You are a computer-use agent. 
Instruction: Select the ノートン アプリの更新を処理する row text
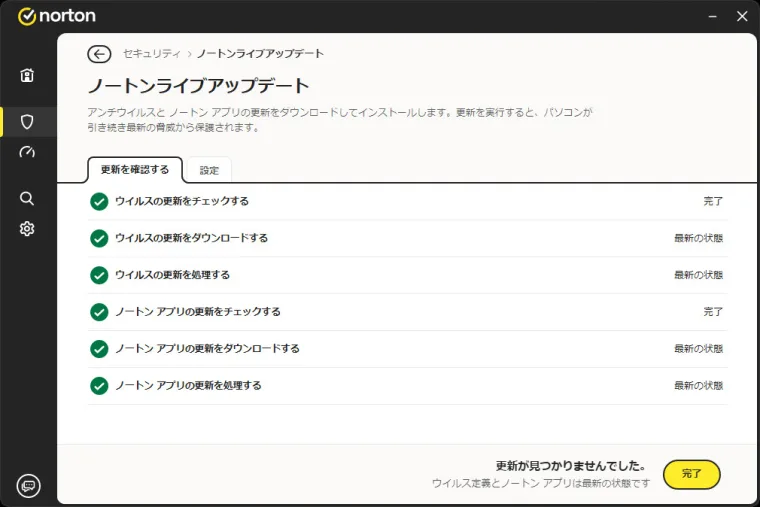click(x=189, y=386)
